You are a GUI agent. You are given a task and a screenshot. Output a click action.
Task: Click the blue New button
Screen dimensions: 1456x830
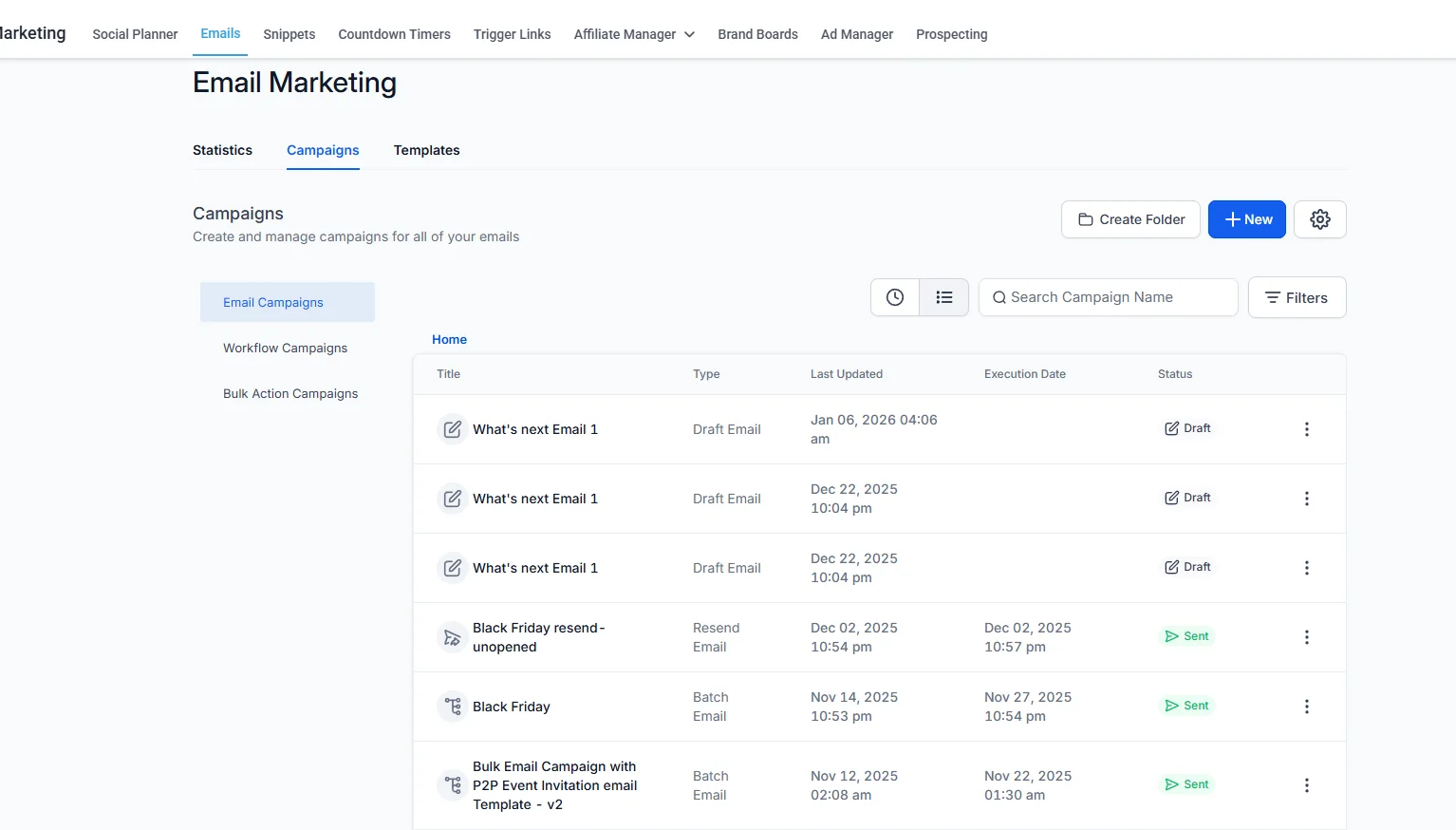1246,219
